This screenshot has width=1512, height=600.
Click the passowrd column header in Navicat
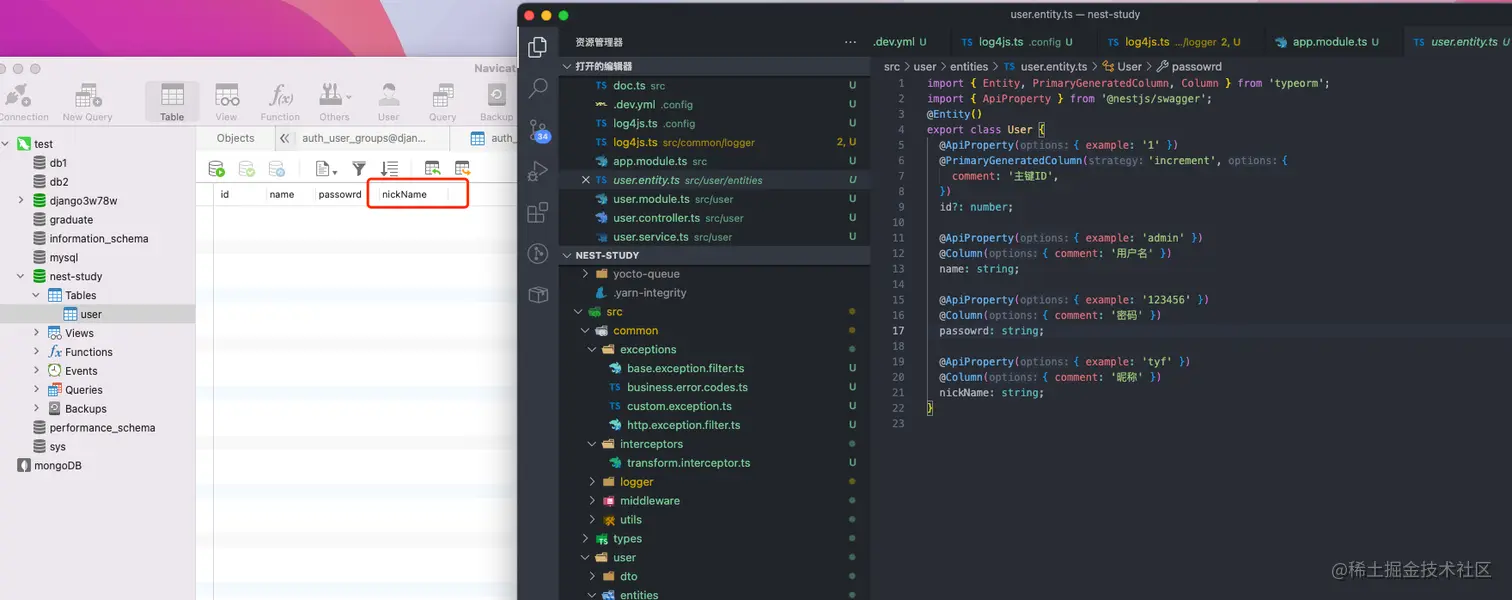[x=340, y=194]
